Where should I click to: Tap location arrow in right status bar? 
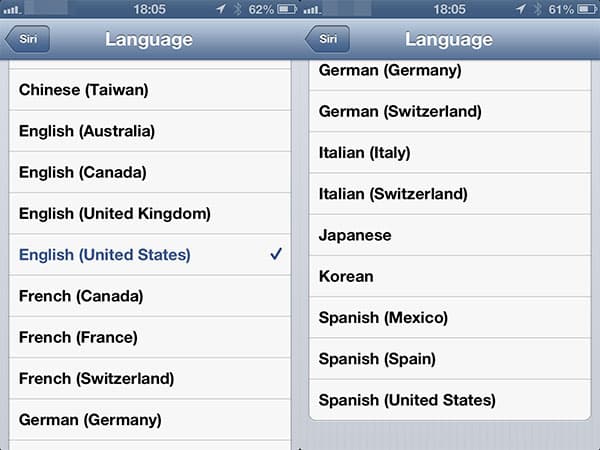(521, 9)
